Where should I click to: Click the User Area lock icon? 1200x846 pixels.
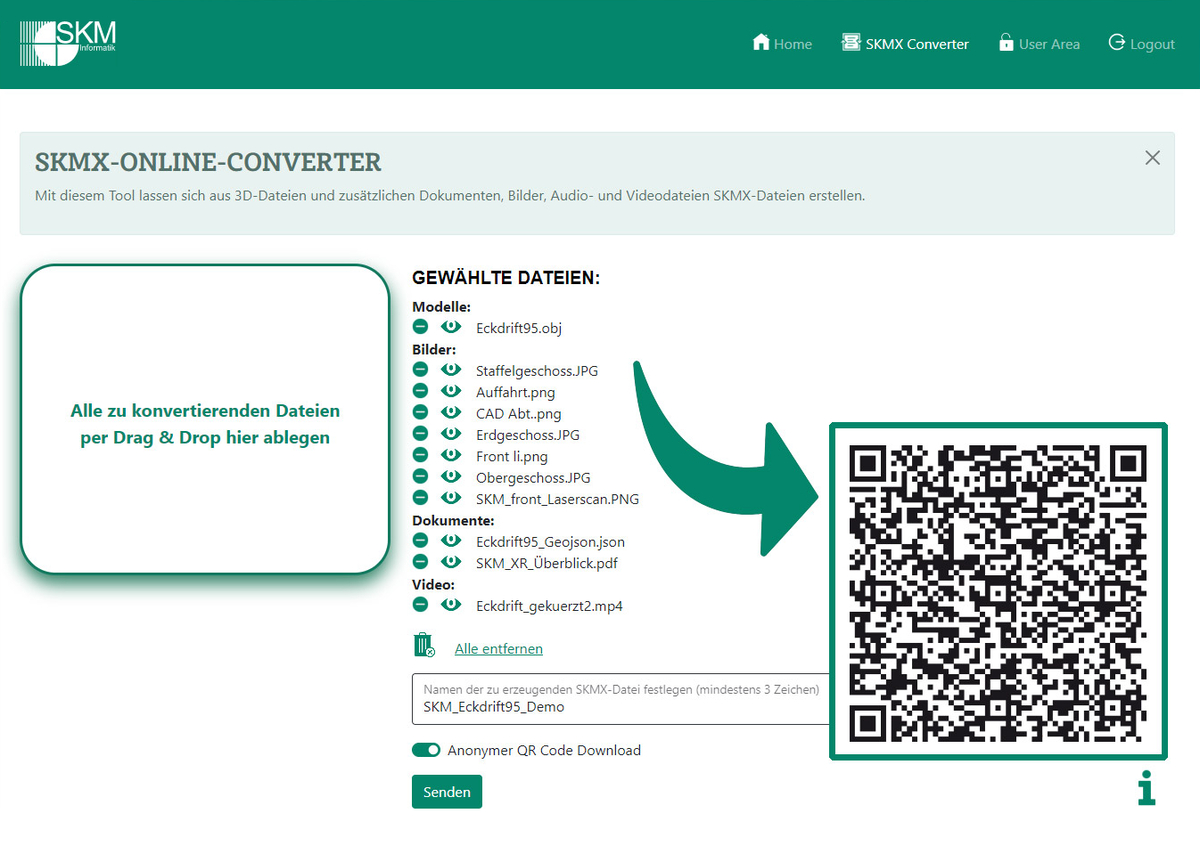coord(1006,42)
